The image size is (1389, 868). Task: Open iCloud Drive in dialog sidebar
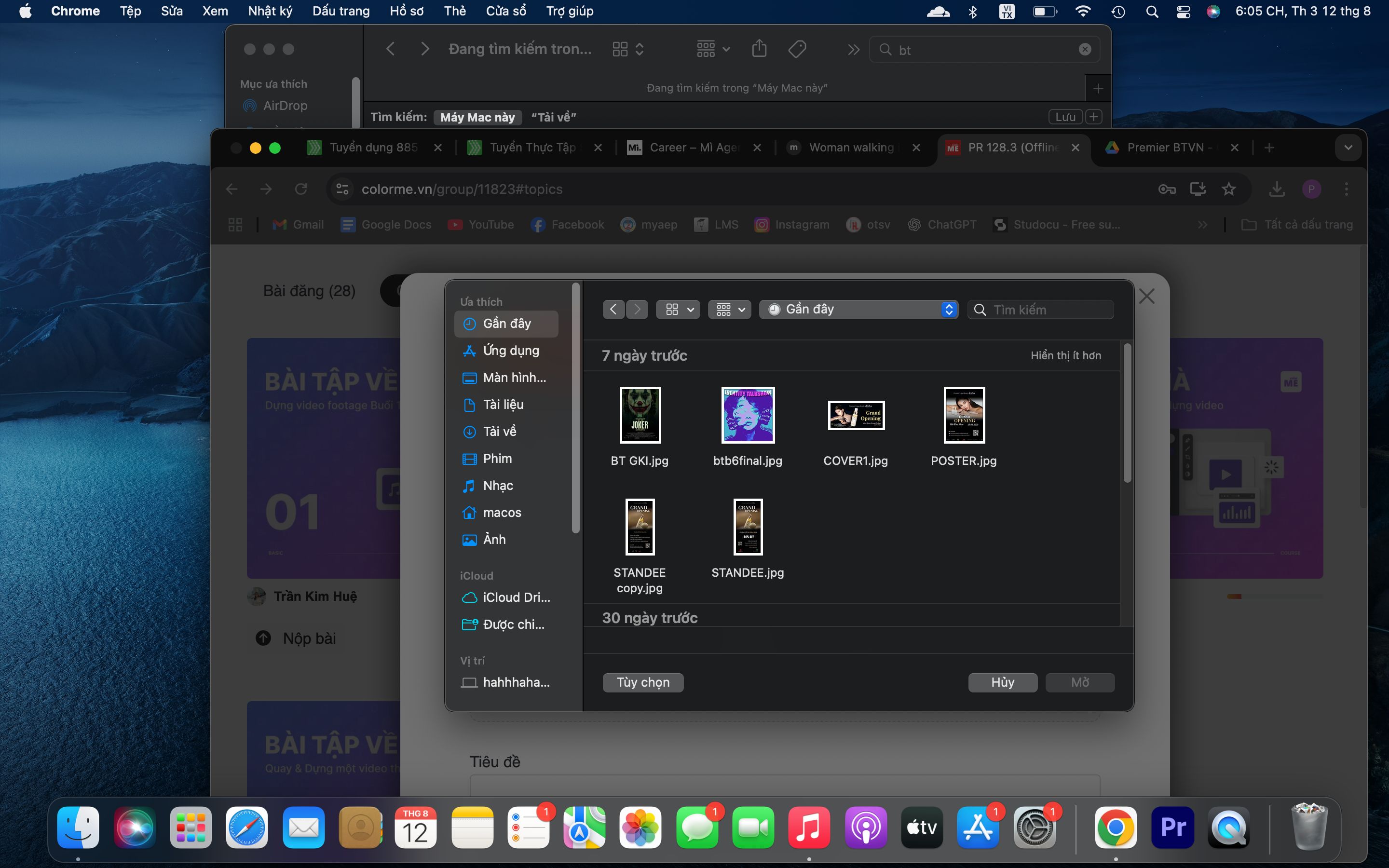click(505, 597)
